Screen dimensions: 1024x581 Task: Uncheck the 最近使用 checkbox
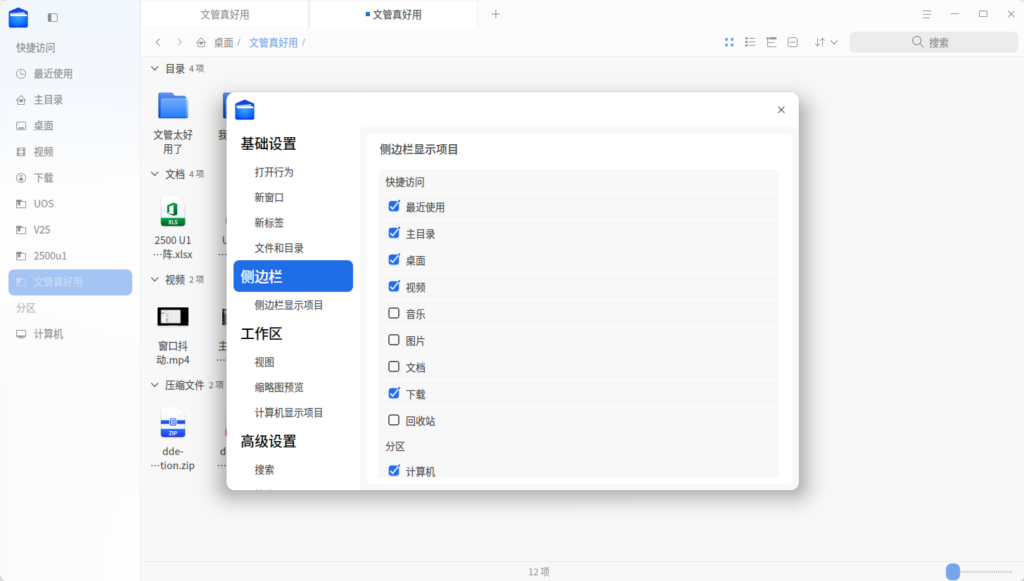pyautogui.click(x=394, y=207)
